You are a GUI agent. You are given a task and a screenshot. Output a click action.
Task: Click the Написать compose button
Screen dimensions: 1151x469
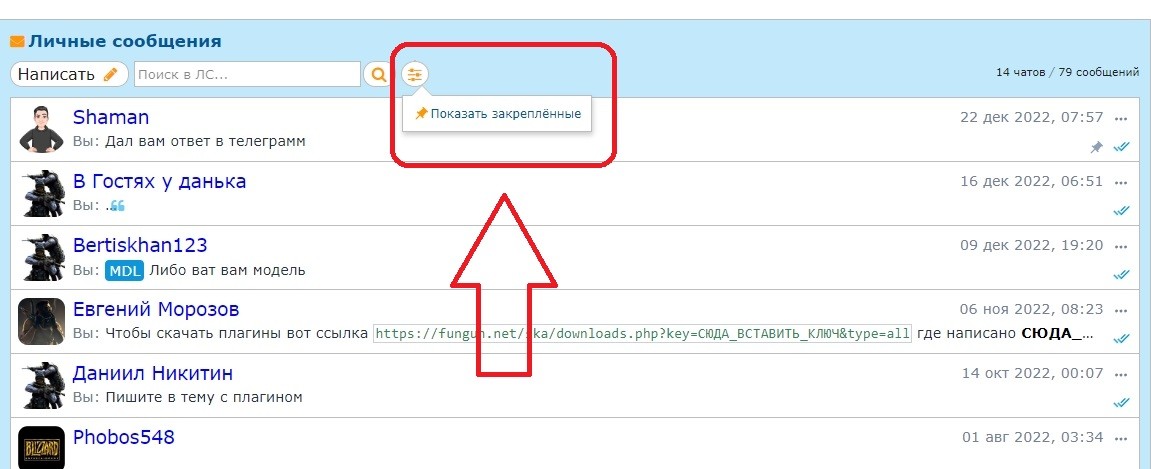click(69, 74)
